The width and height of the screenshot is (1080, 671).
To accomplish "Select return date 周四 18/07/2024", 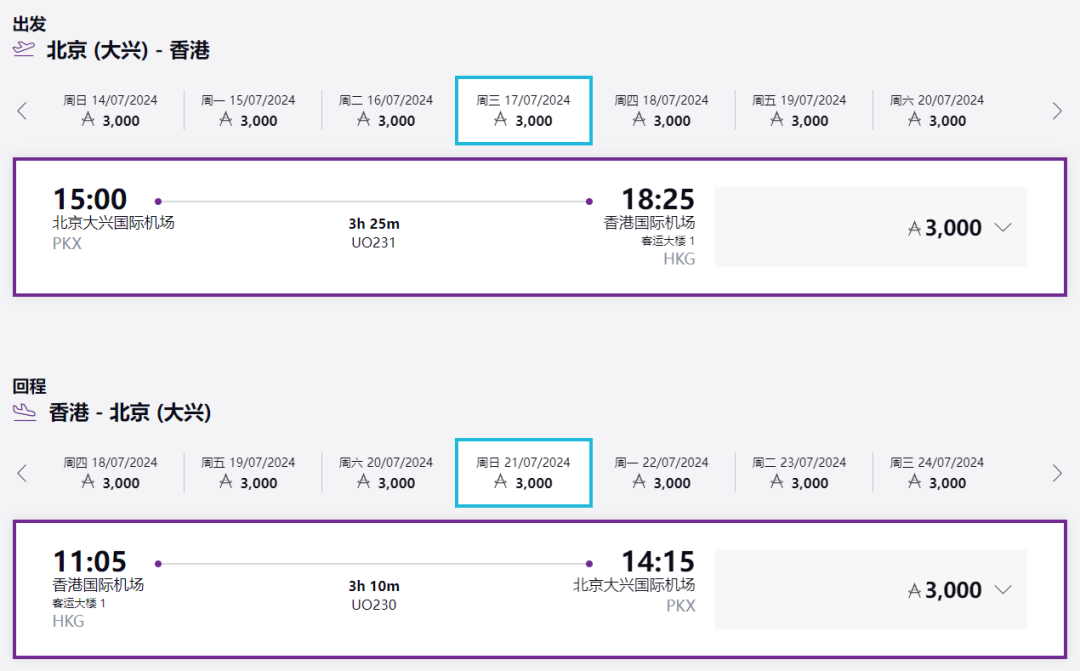I will [x=110, y=473].
